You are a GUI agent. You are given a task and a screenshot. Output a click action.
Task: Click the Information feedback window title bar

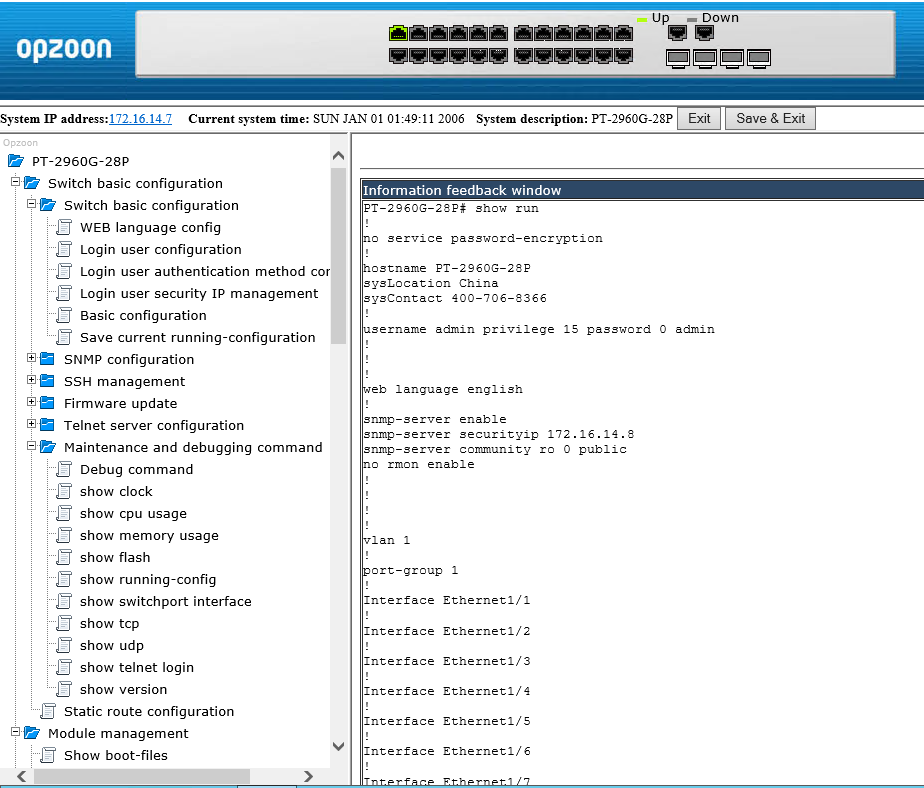pyautogui.click(x=642, y=190)
